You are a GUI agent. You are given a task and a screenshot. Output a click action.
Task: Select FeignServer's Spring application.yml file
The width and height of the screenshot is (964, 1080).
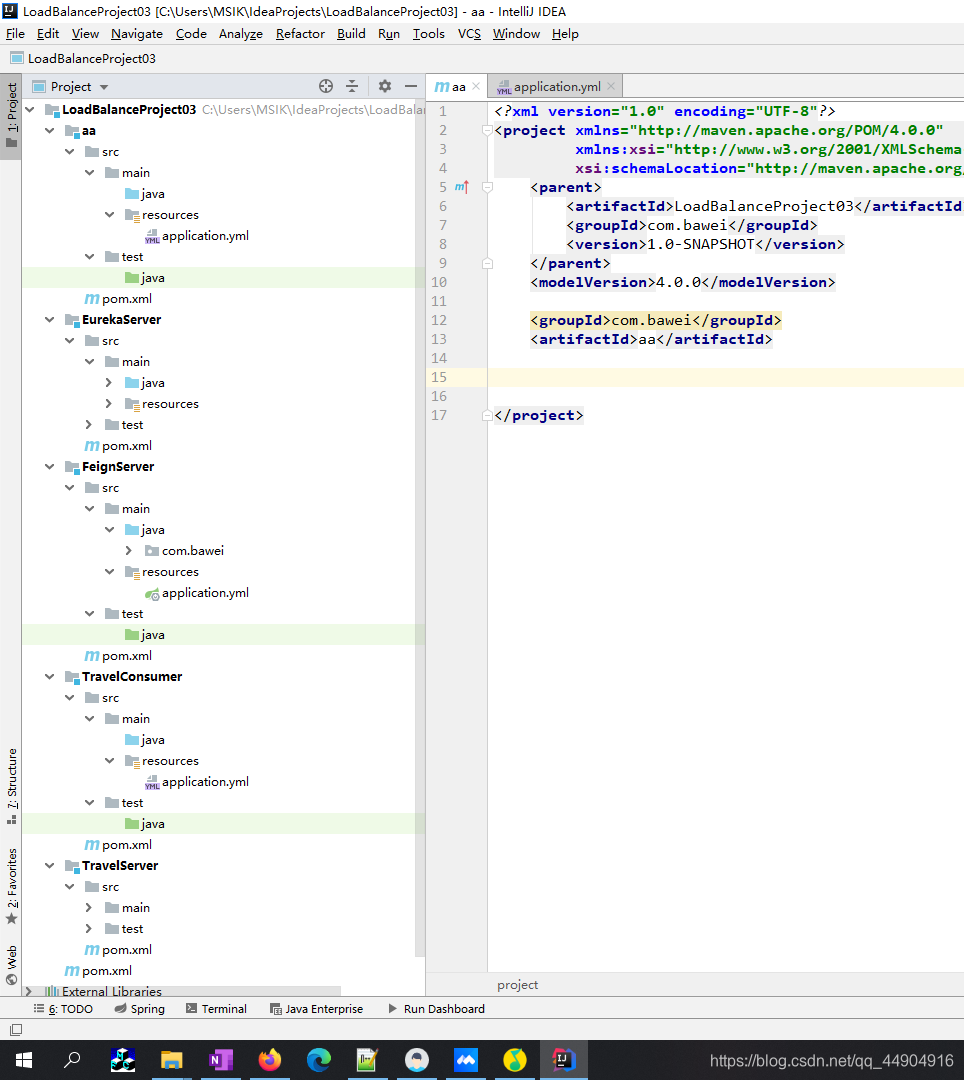click(197, 592)
